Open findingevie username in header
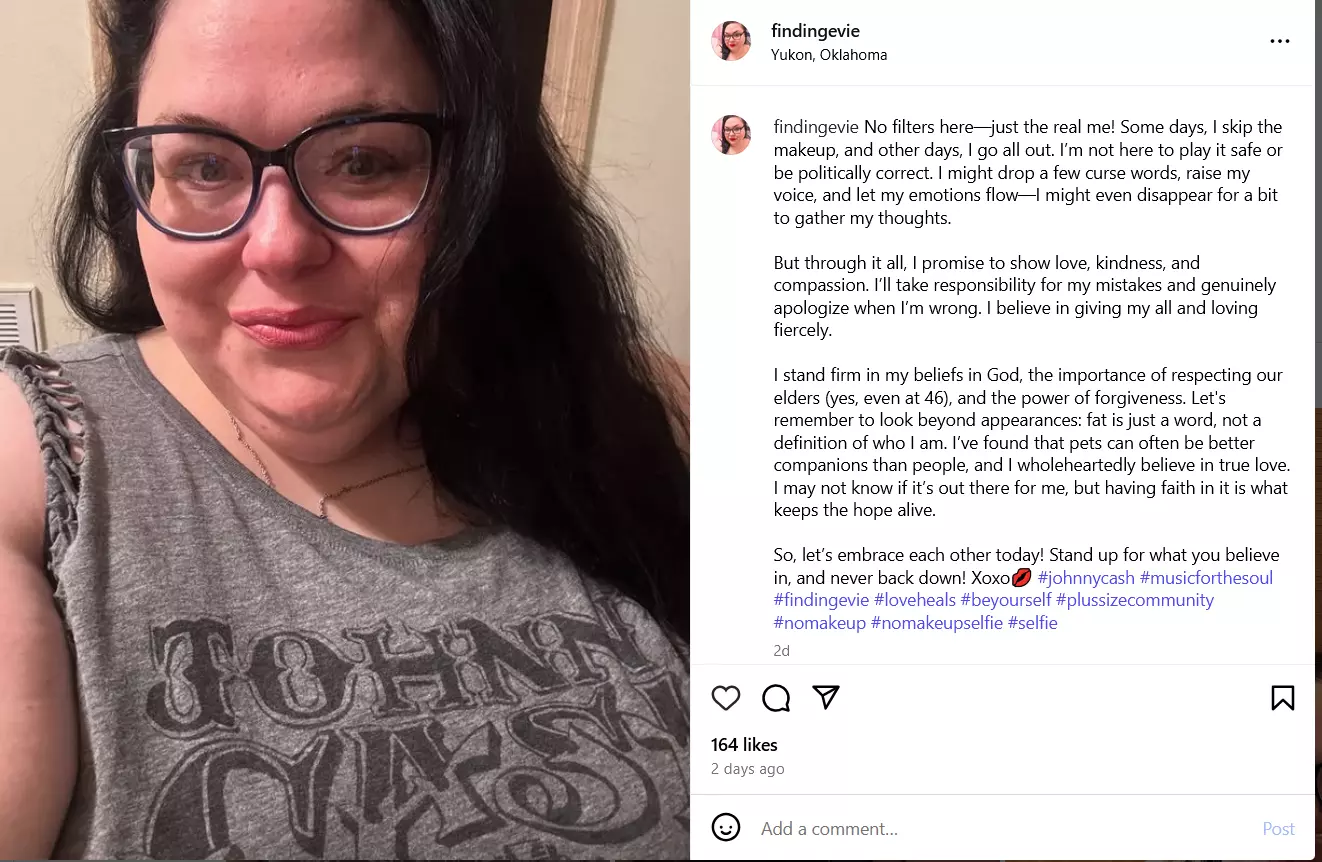This screenshot has width=1322, height=862. click(815, 31)
